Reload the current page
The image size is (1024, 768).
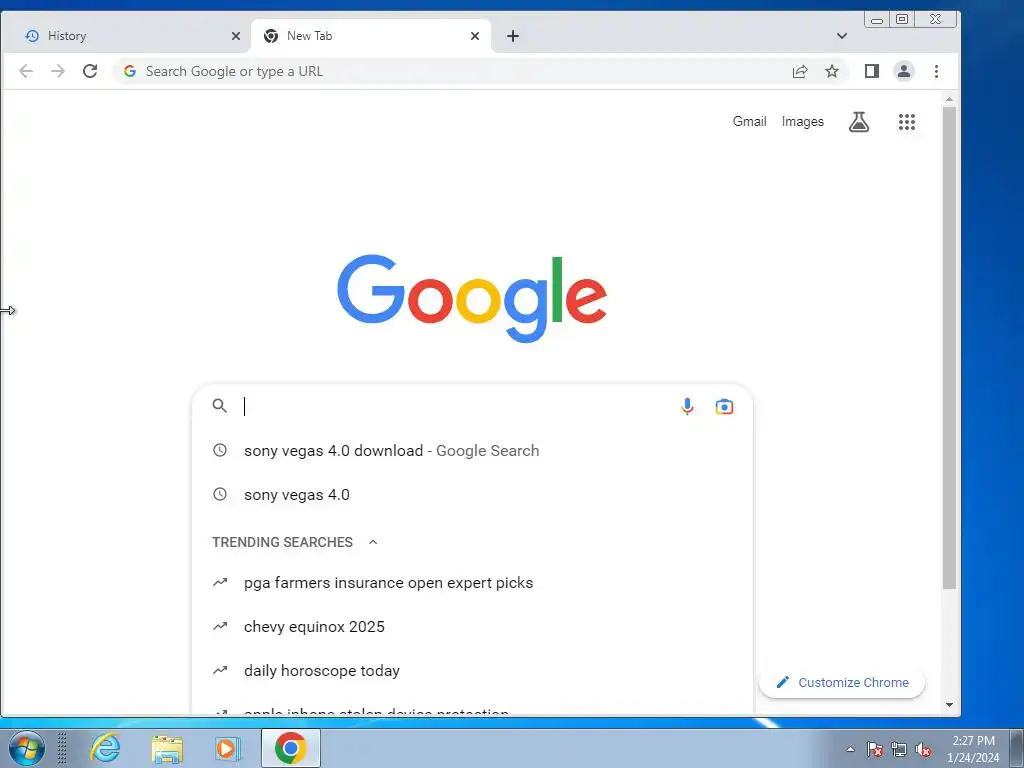90,71
